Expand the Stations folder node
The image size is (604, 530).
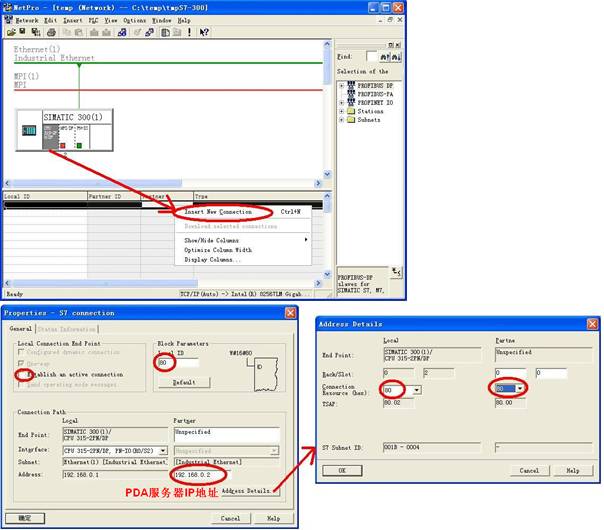[x=341, y=111]
